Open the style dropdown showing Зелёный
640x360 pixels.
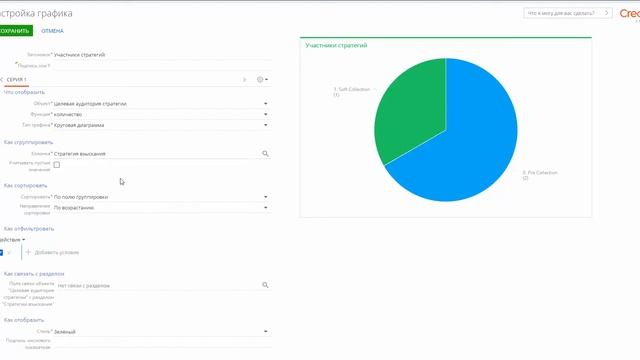(265, 331)
